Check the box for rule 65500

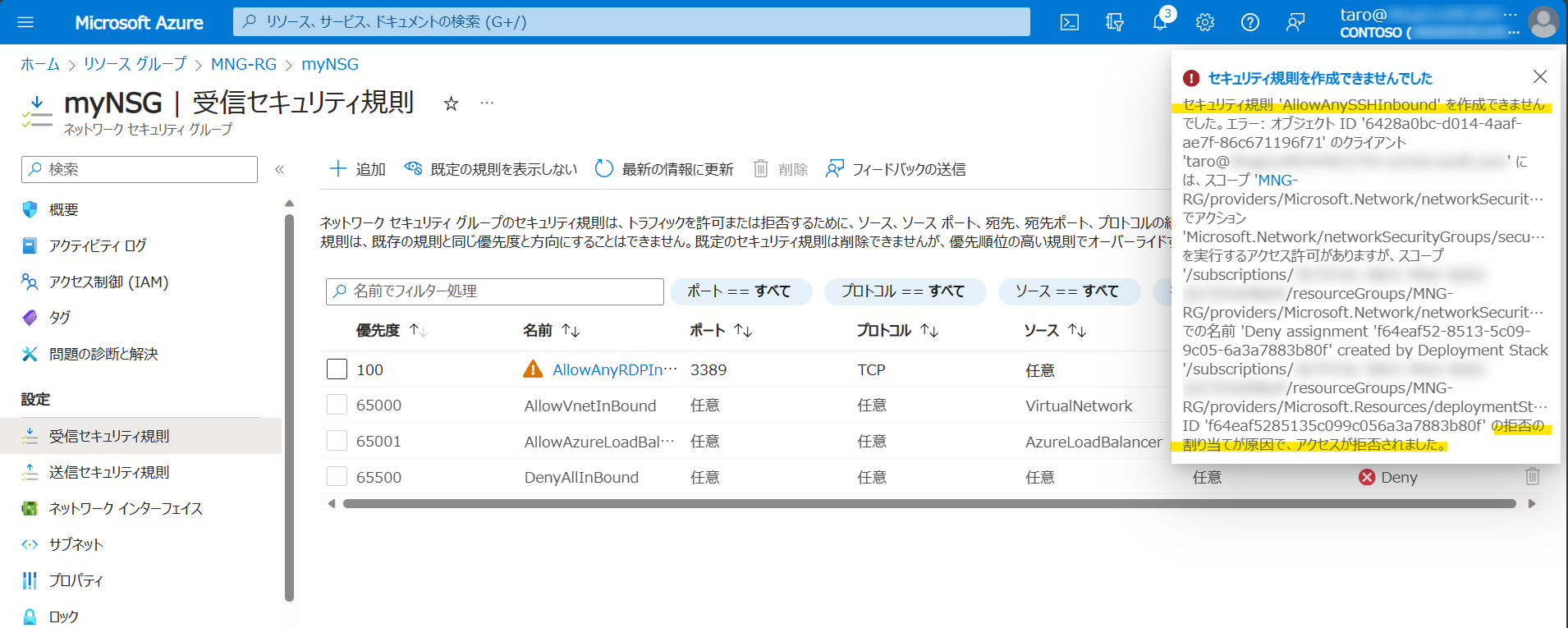(x=337, y=476)
